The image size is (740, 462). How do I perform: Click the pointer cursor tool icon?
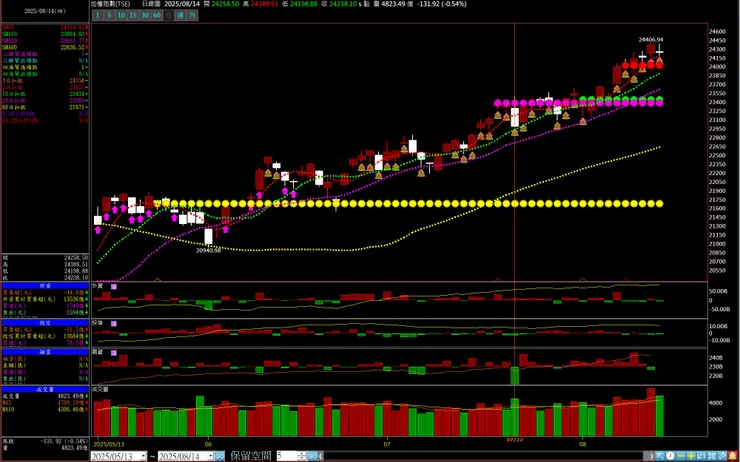660,456
